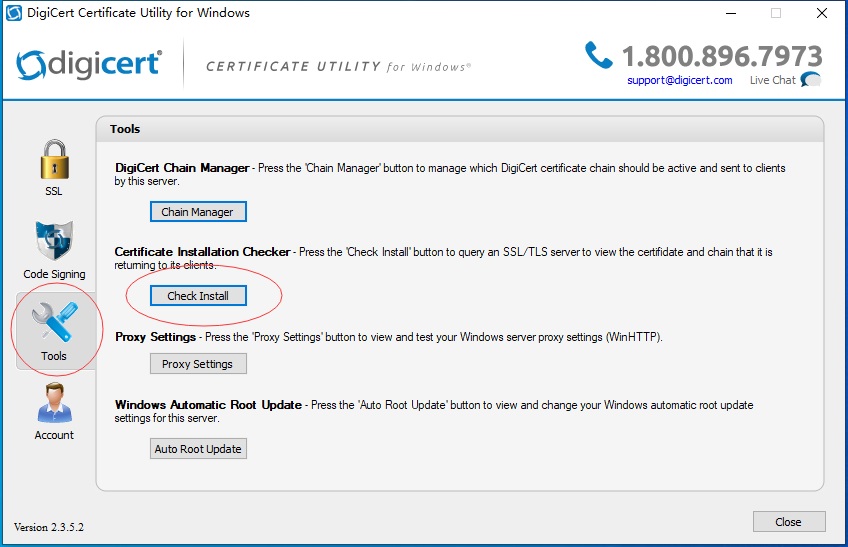Click the DigiCert logo

coord(89,64)
